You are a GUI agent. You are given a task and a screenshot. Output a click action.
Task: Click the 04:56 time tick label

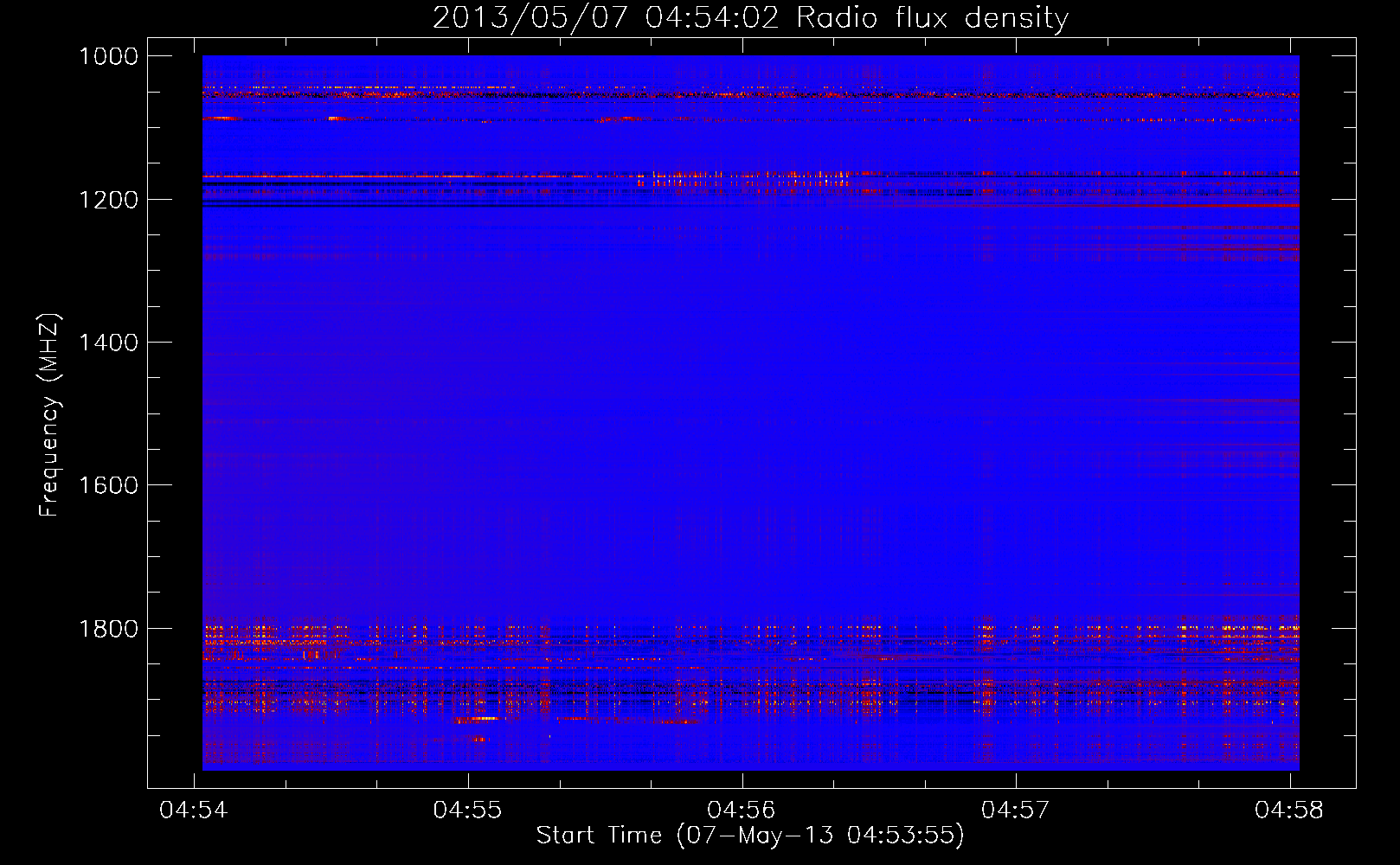coord(742,810)
